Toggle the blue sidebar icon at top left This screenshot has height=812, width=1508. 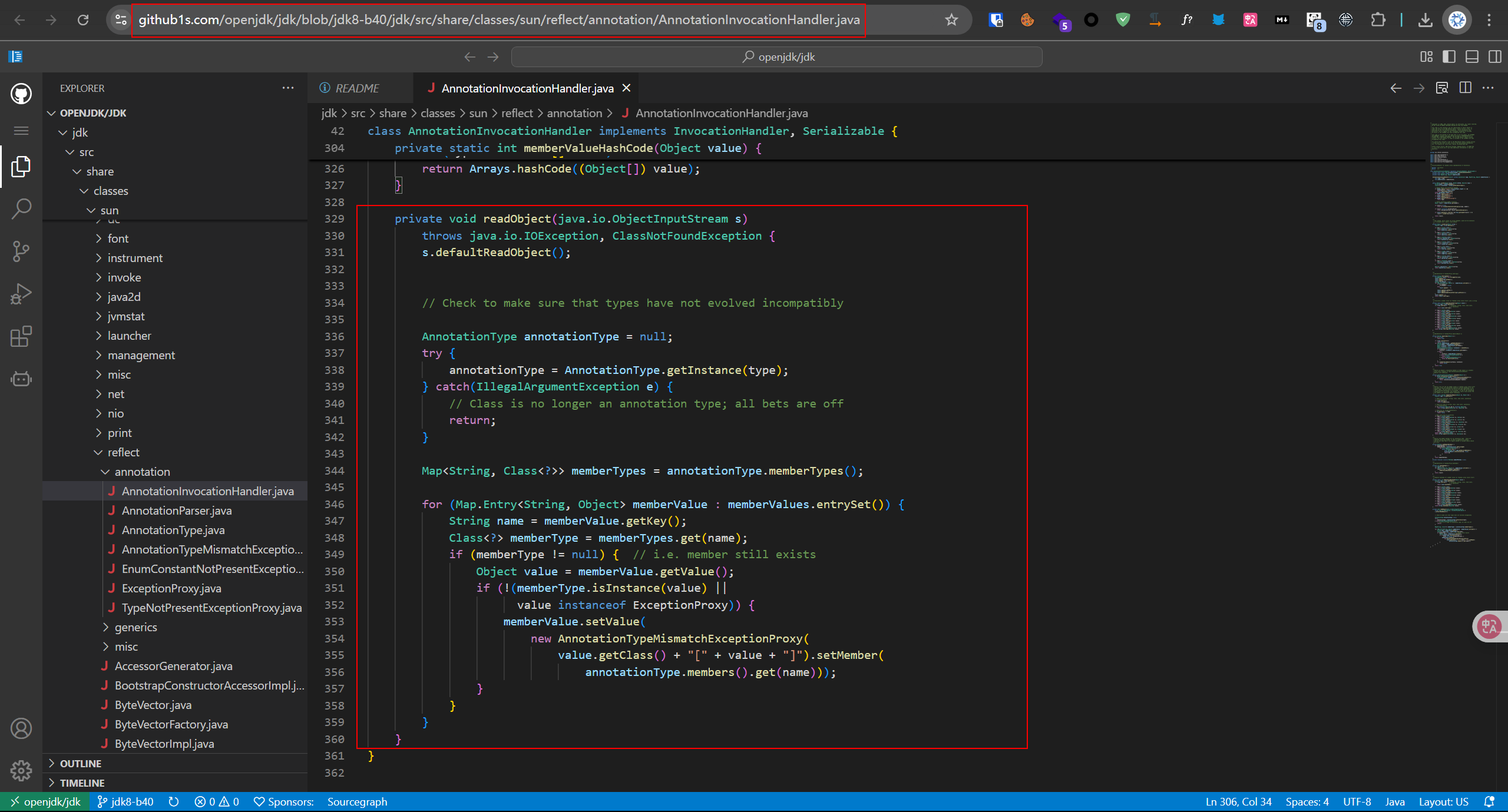(x=15, y=57)
